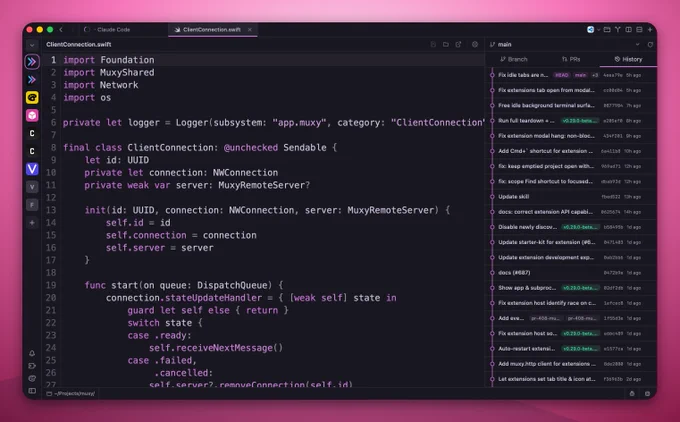Click the +3 refs badge on the top commit
This screenshot has width=680, height=422.
pyautogui.click(x=595, y=75)
